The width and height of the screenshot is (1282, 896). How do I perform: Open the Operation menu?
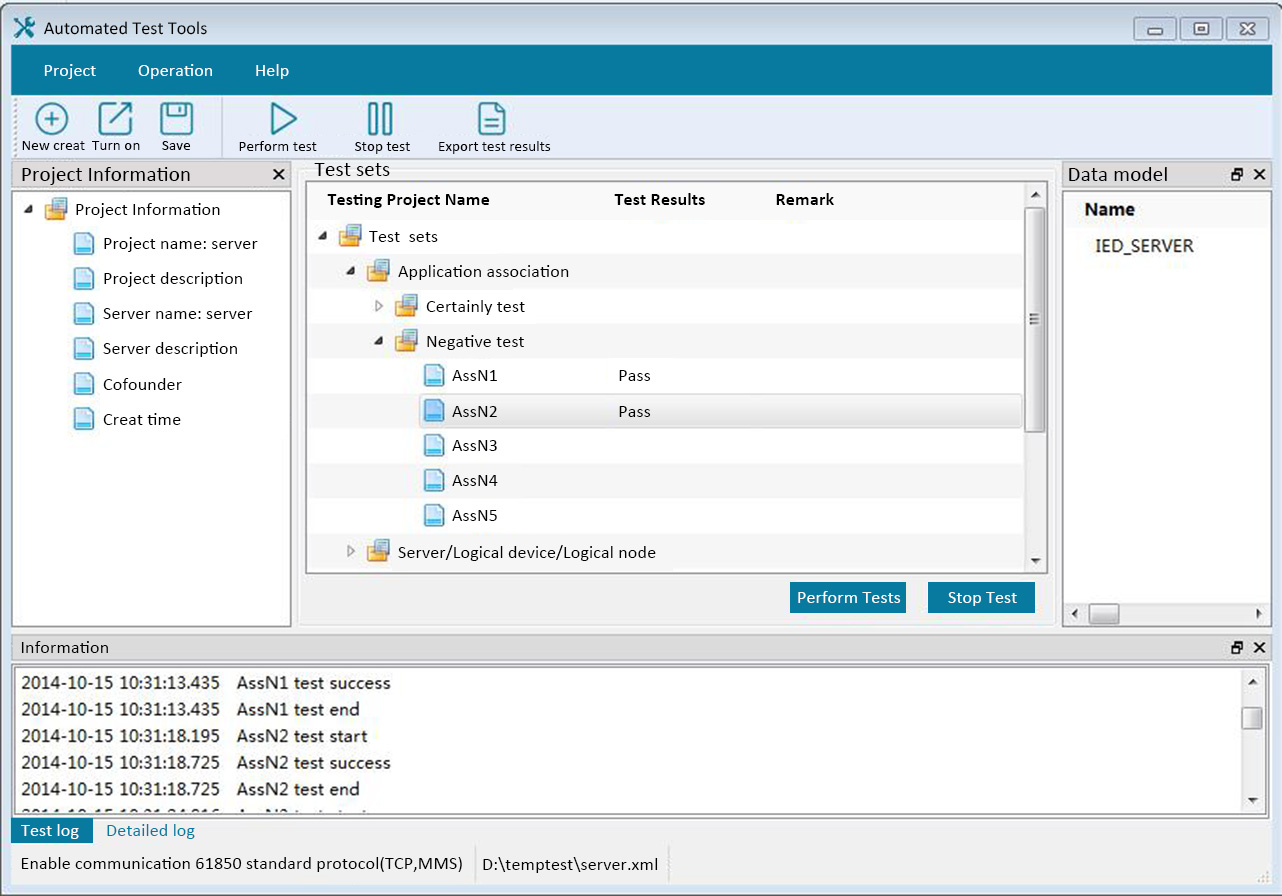coord(175,71)
